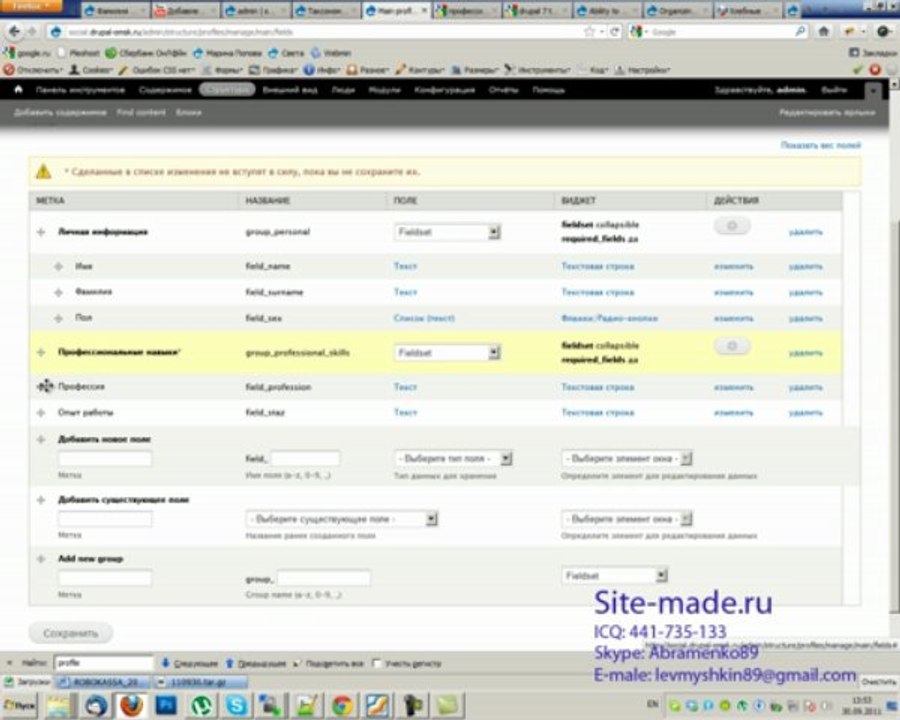The image size is (900, 720).
Task: Enable the Учесть регистр checkbox
Action: coord(377,663)
